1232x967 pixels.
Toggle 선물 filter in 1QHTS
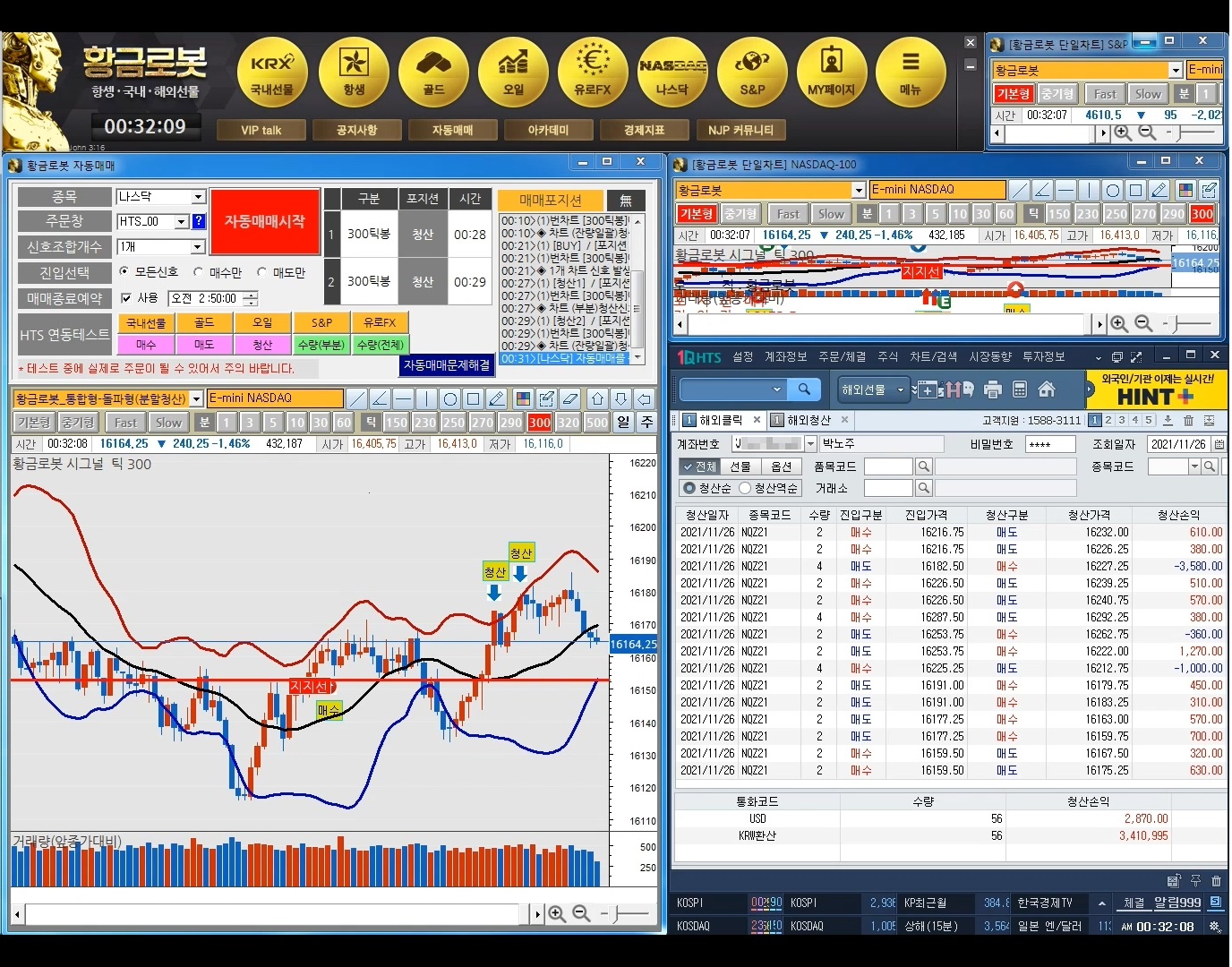point(740,466)
